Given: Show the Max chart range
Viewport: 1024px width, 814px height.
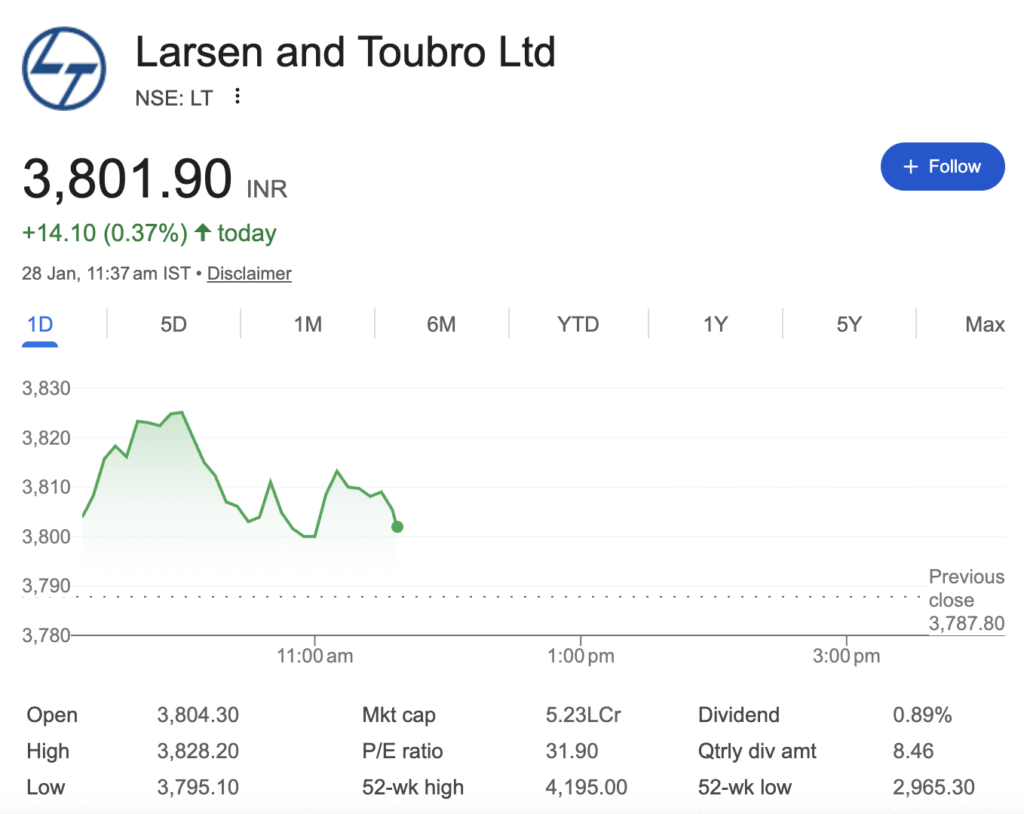Looking at the screenshot, I should point(985,324).
